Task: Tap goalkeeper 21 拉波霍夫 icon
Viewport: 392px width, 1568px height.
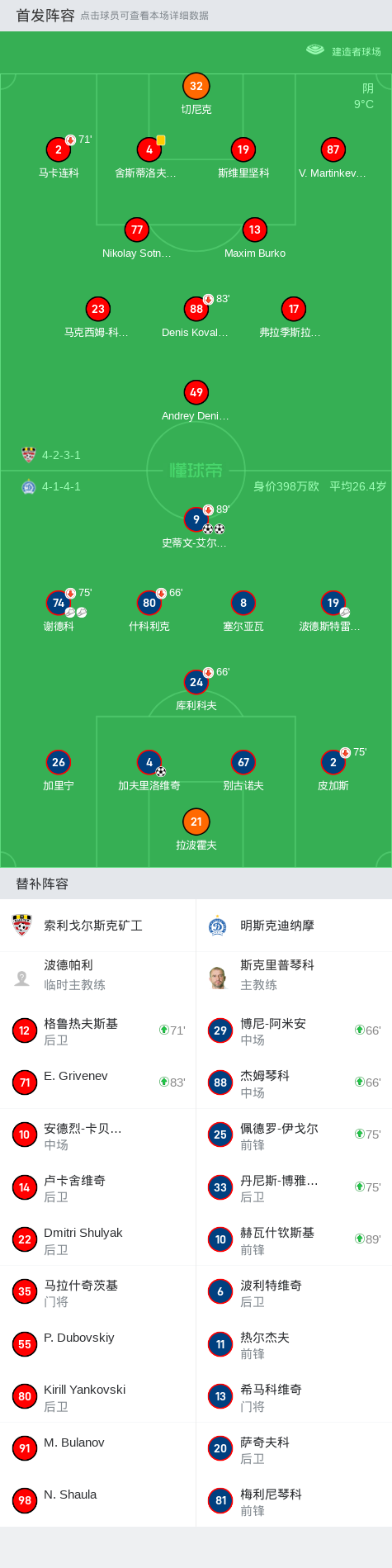Action: [x=196, y=822]
